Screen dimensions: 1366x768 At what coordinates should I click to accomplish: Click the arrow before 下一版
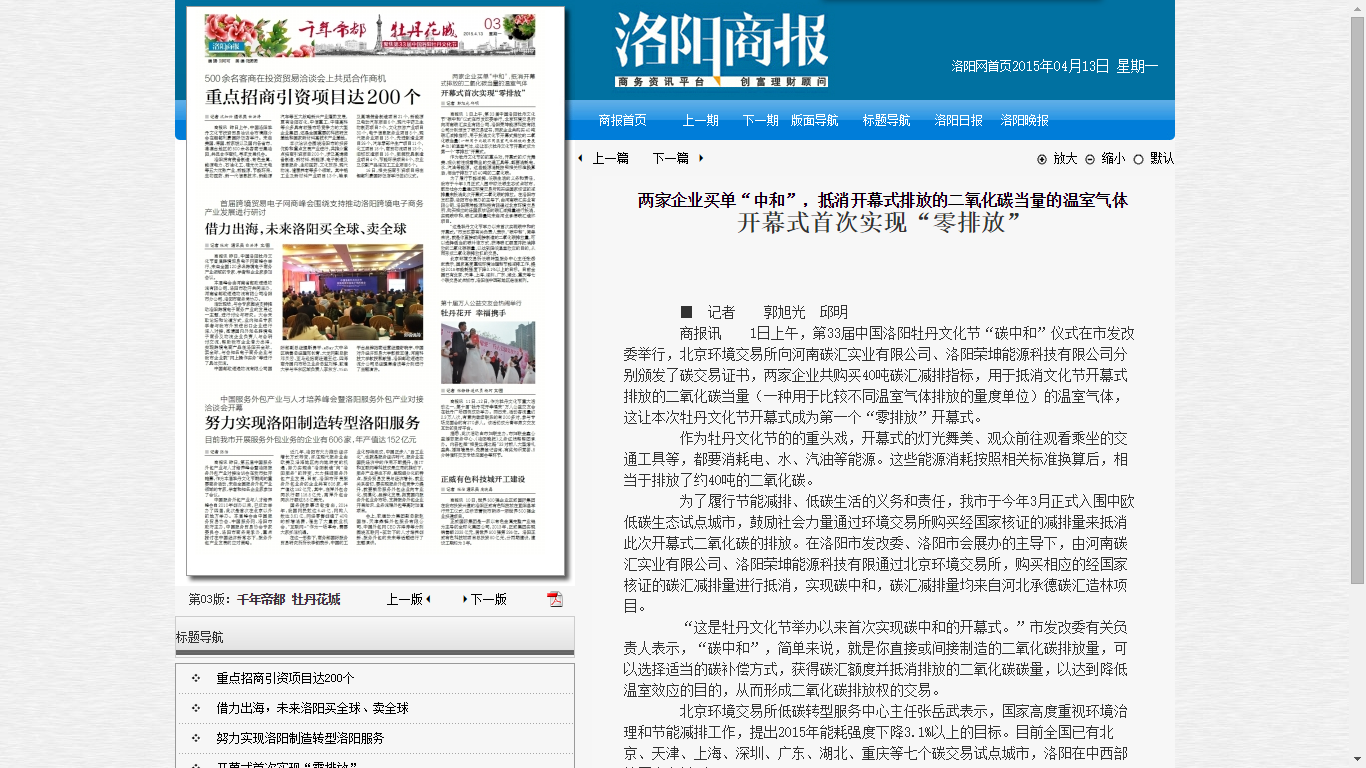(x=465, y=599)
